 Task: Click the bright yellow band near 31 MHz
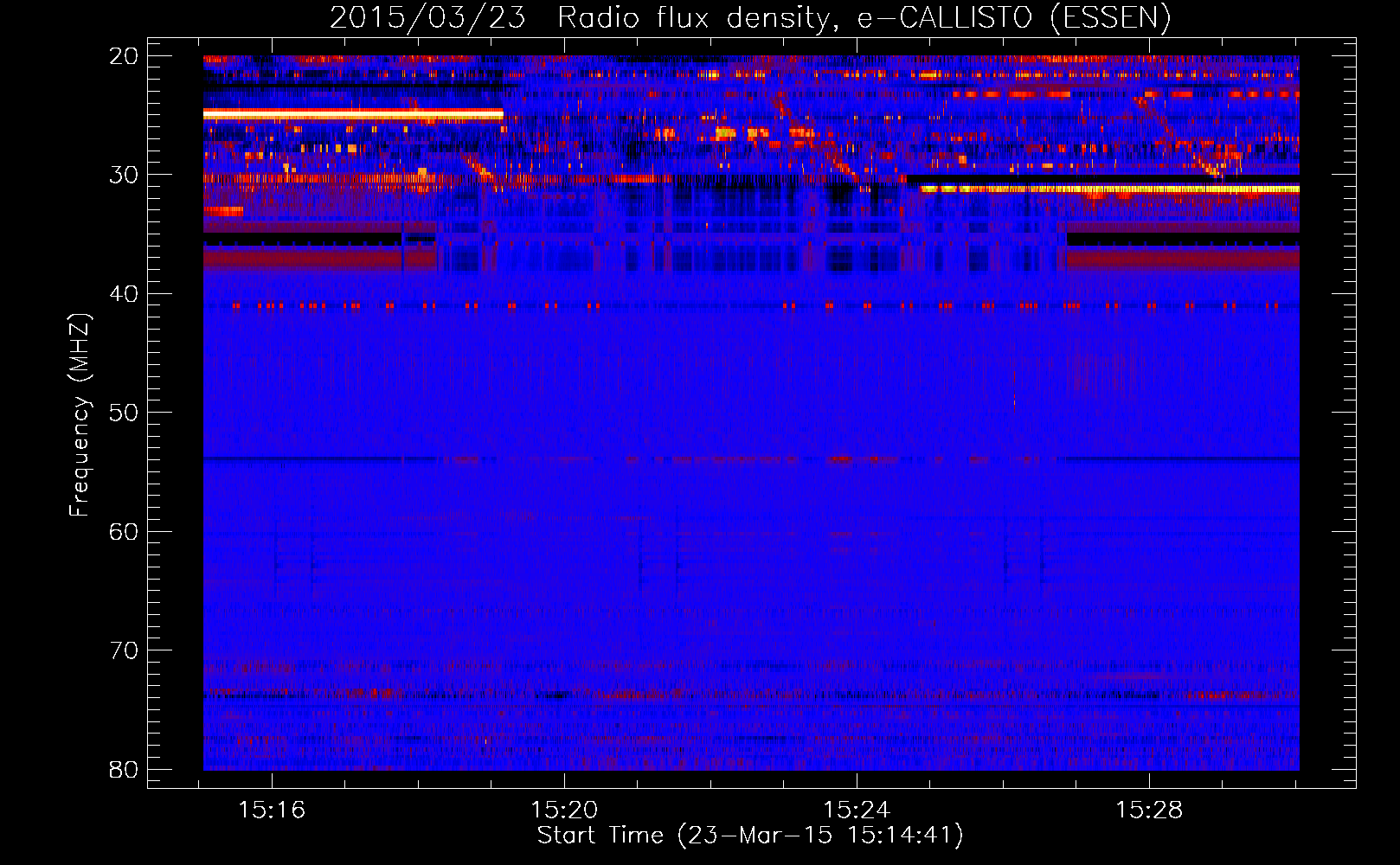point(1110,189)
